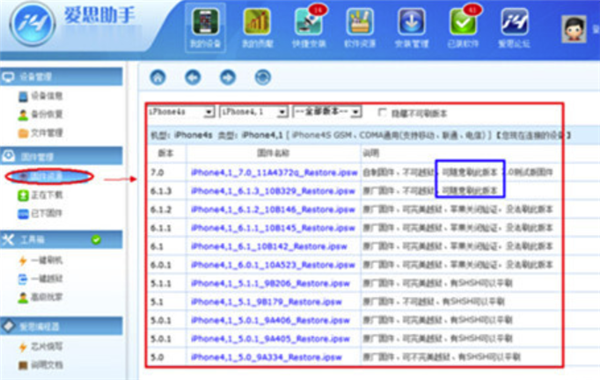600x380 pixels.
Task: Click iPhone4,1_6.1.3_10B329_Restore.ipsw link
Action: click(273, 191)
